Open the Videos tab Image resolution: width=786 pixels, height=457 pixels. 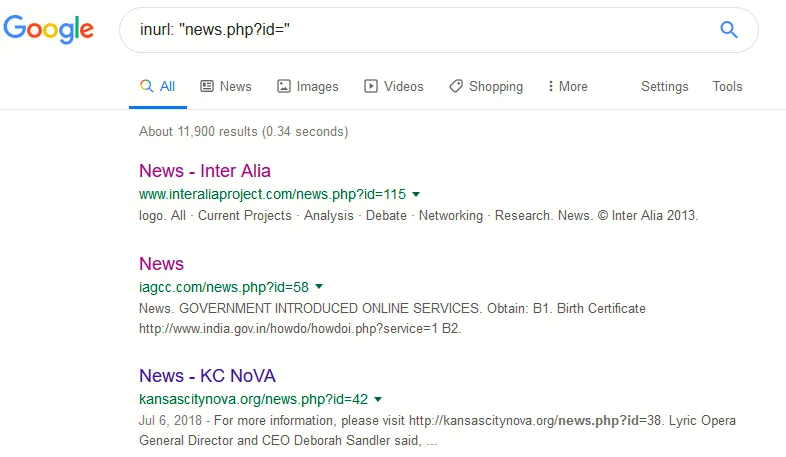coord(394,86)
